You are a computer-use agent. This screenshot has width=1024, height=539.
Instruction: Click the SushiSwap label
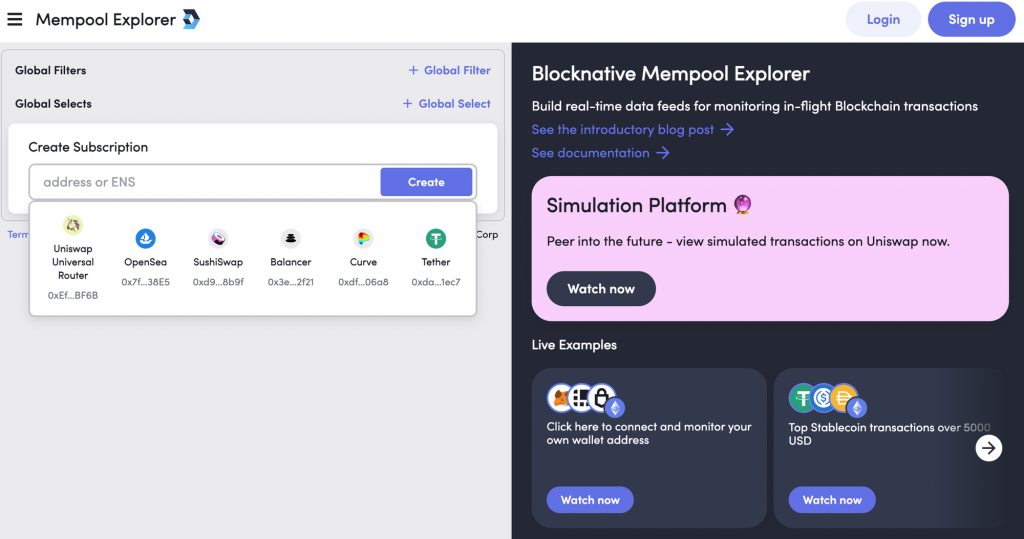tap(218, 262)
